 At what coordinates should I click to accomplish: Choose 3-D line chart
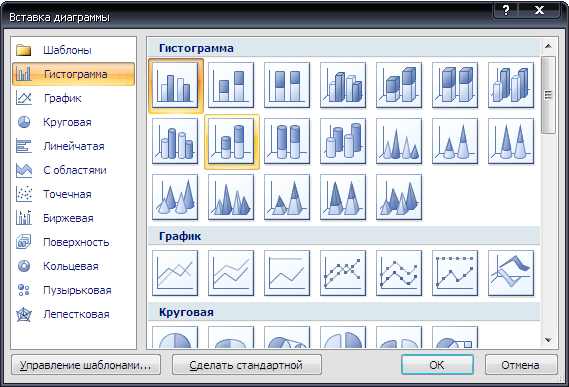pyautogui.click(x=511, y=273)
